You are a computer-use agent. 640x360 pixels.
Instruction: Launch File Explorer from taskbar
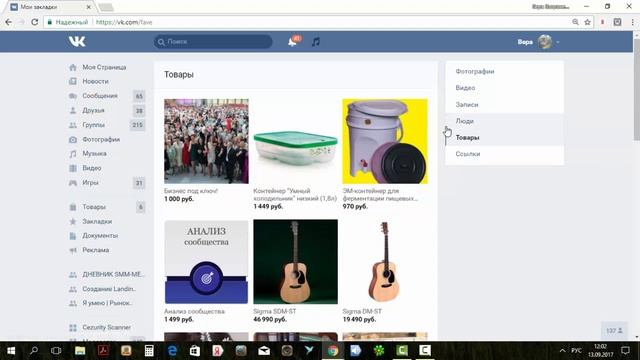click(x=80, y=351)
